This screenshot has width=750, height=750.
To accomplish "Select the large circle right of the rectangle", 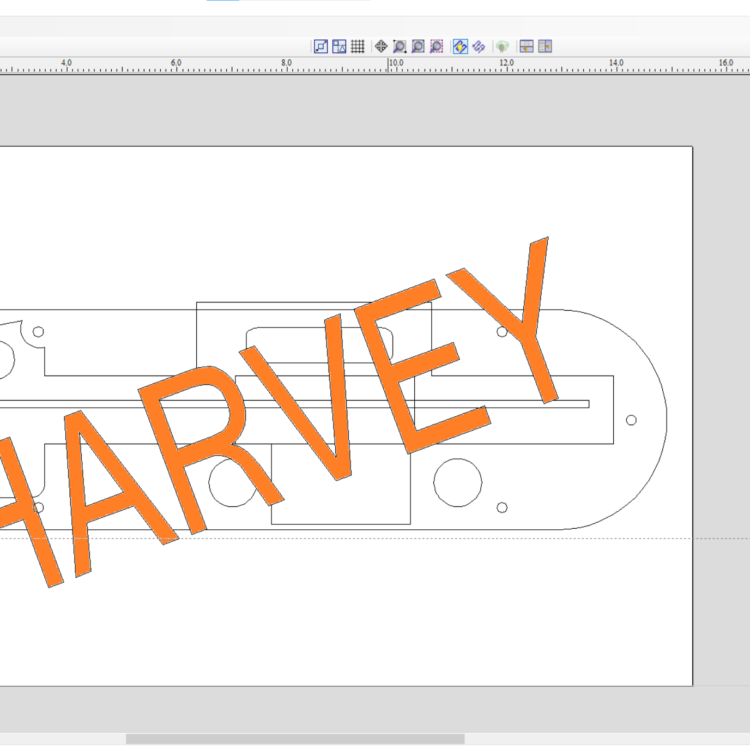I will pos(458,482).
